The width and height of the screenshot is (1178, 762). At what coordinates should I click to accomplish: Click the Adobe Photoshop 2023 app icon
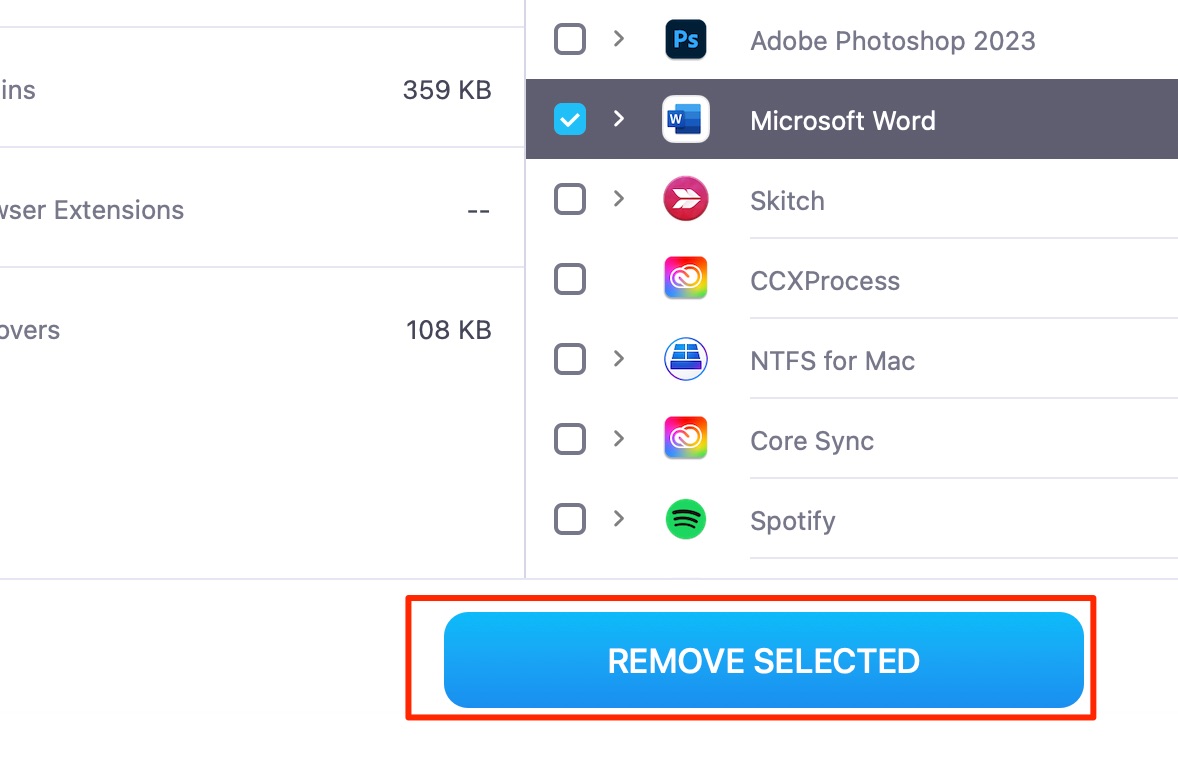pyautogui.click(x=685, y=39)
